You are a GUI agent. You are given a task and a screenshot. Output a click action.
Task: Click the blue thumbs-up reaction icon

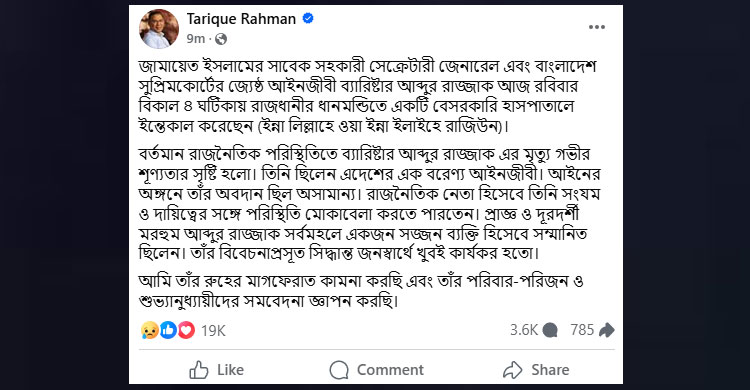coord(168,330)
